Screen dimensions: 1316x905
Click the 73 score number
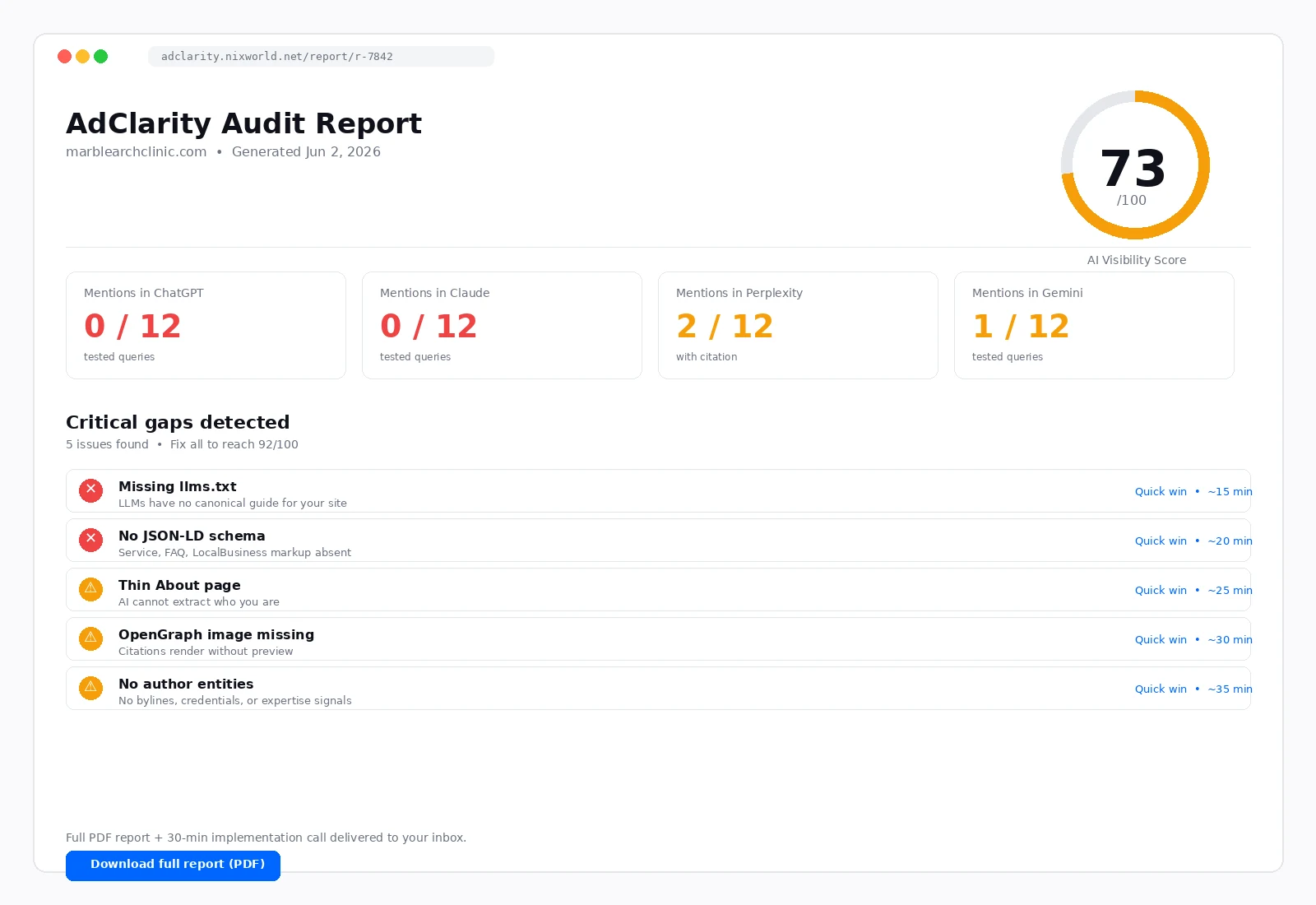(1133, 168)
